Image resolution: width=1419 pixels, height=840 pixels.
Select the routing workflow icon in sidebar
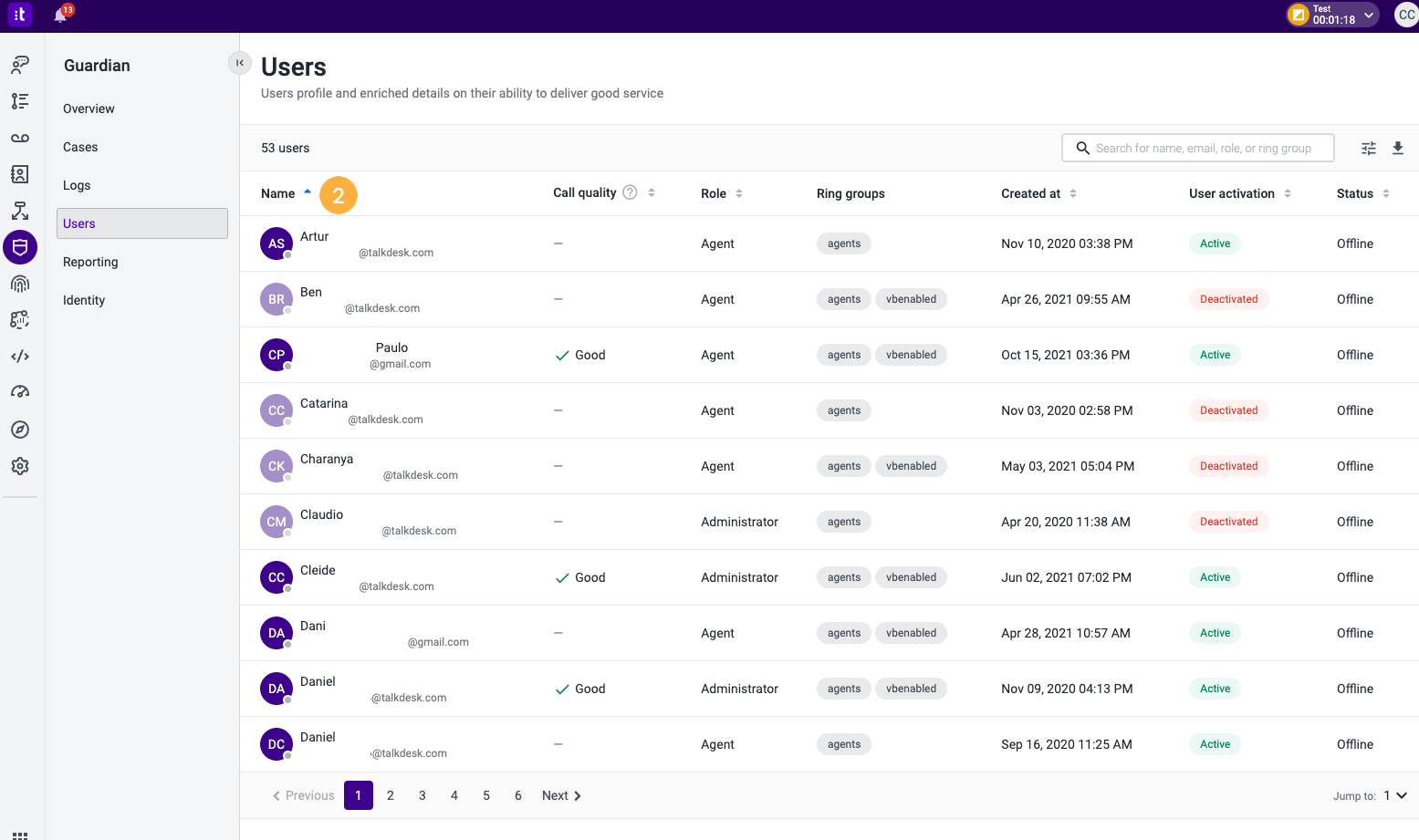(x=20, y=211)
